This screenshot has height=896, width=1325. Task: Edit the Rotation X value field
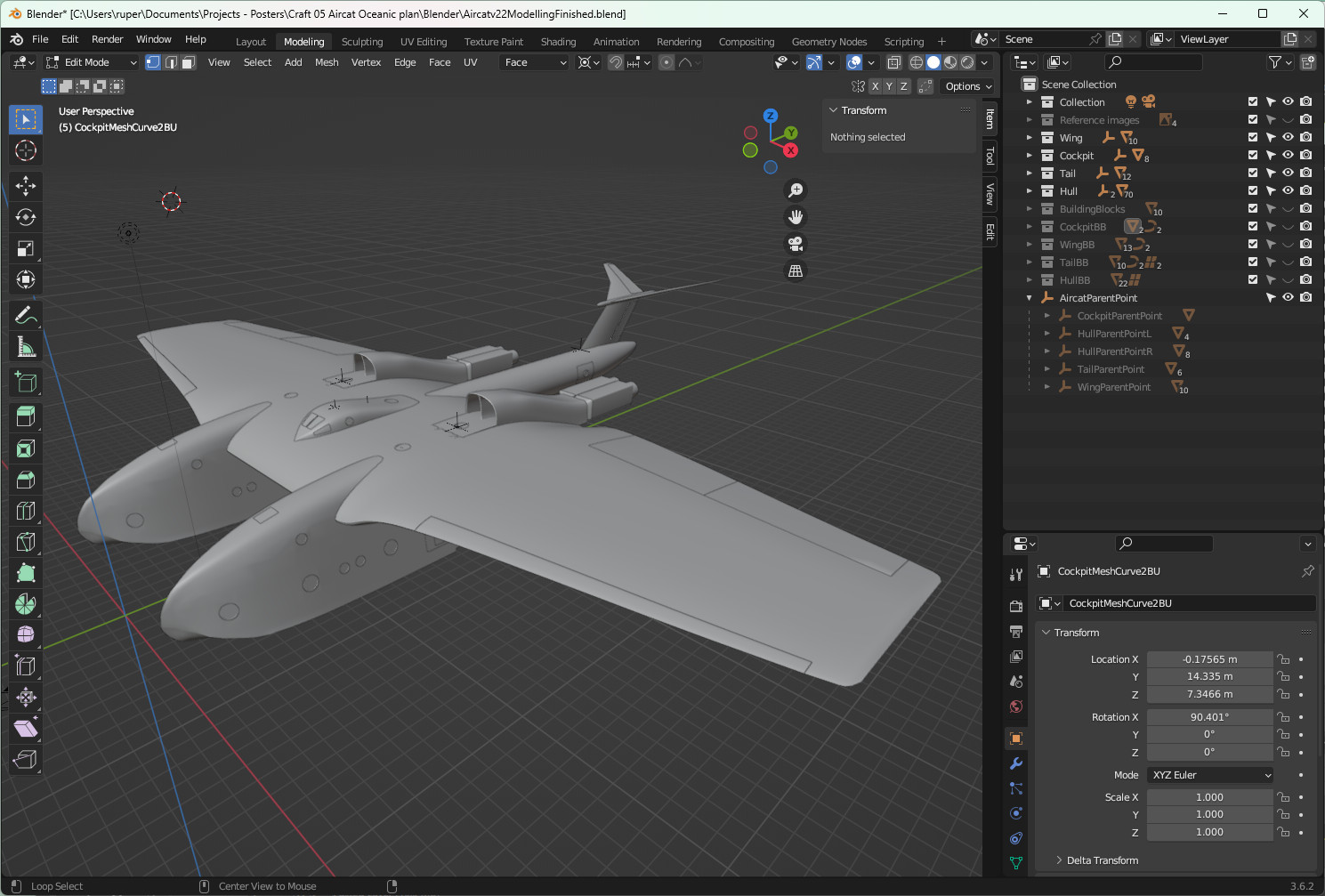[1209, 717]
